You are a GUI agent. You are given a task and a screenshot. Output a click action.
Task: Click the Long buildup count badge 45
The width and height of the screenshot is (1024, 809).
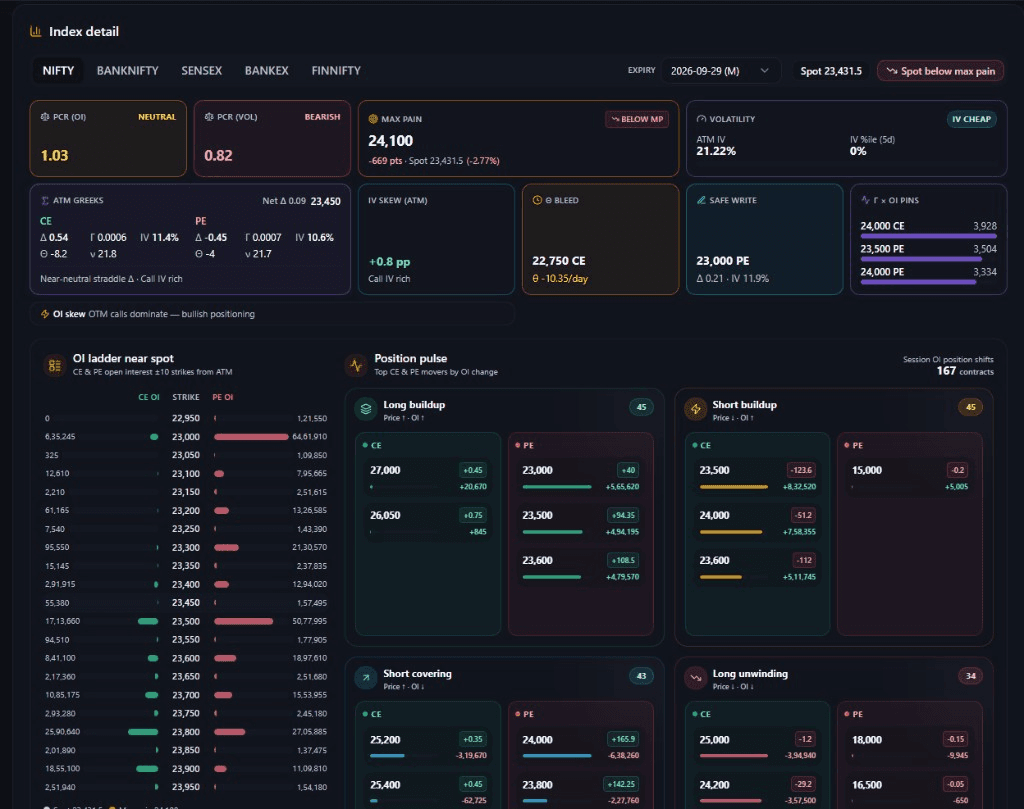click(x=641, y=407)
